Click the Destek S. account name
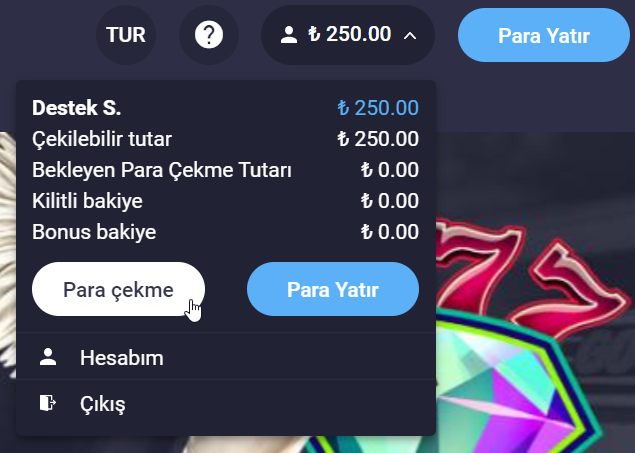The width and height of the screenshot is (635, 453). coord(77,108)
